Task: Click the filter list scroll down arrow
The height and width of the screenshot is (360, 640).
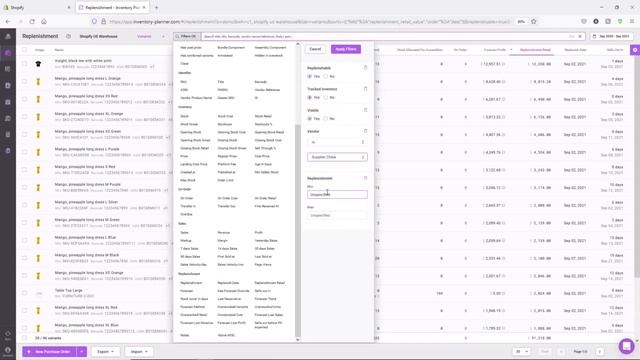Action: coord(298,340)
